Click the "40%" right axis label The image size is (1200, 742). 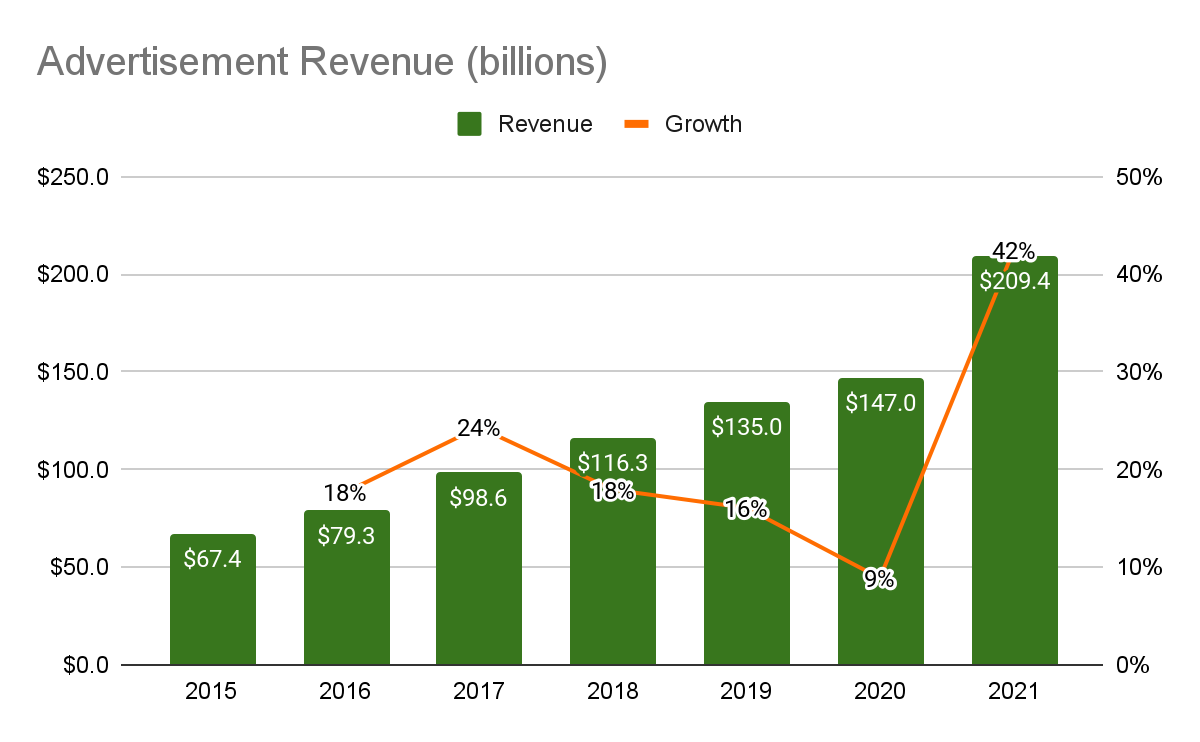tap(1140, 275)
